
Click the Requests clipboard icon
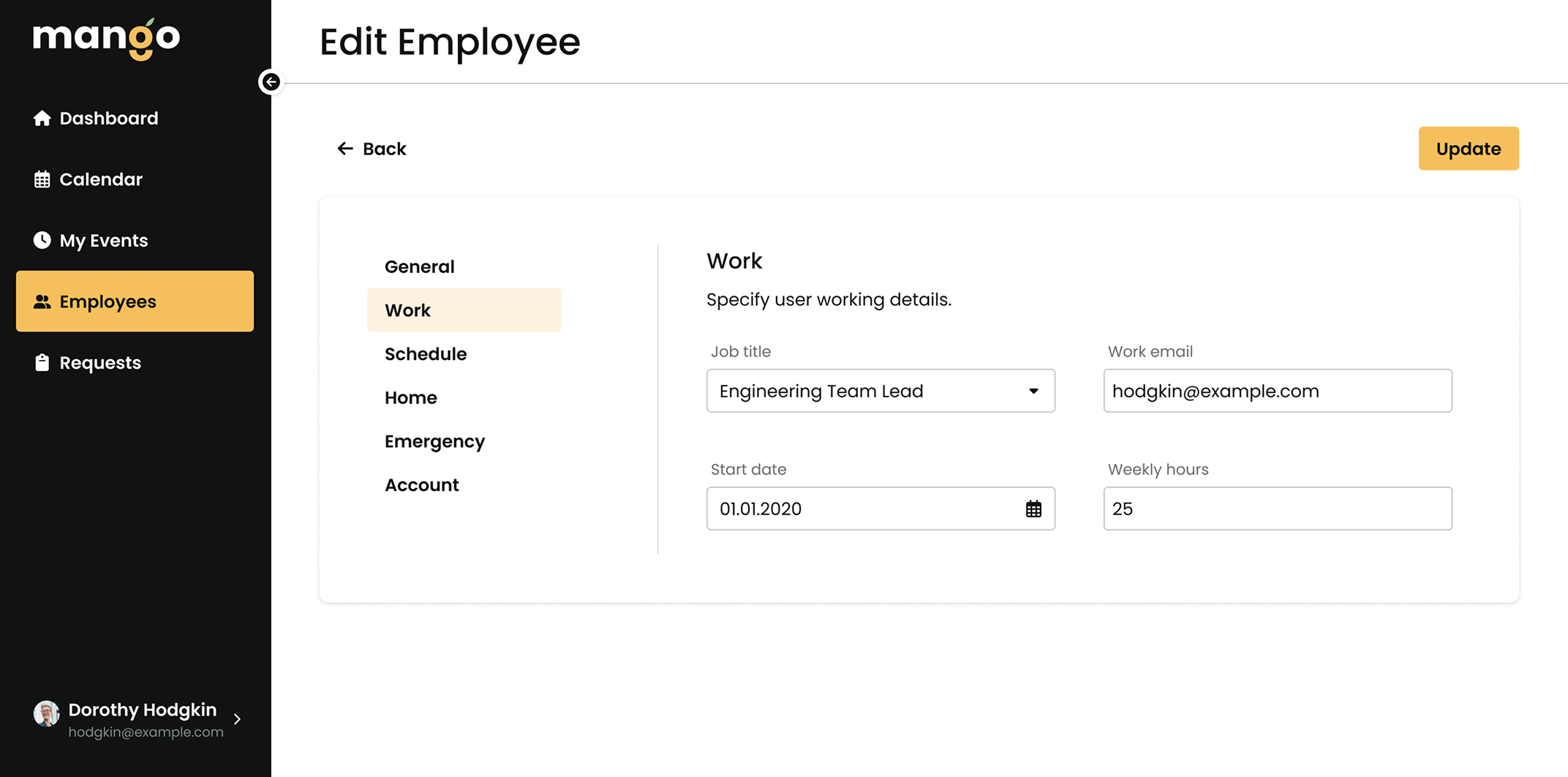42,362
